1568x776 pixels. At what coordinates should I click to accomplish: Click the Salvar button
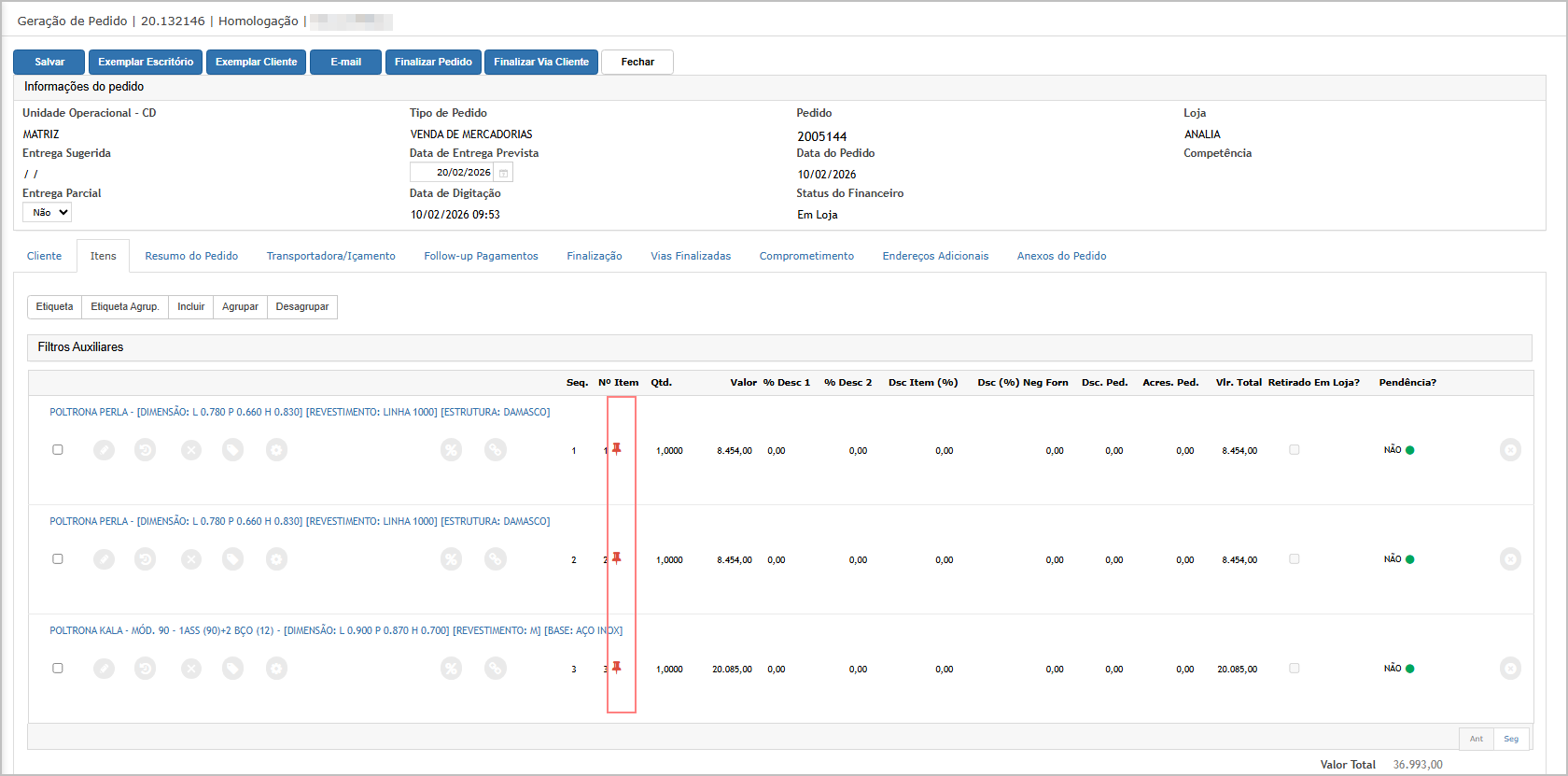coord(49,62)
